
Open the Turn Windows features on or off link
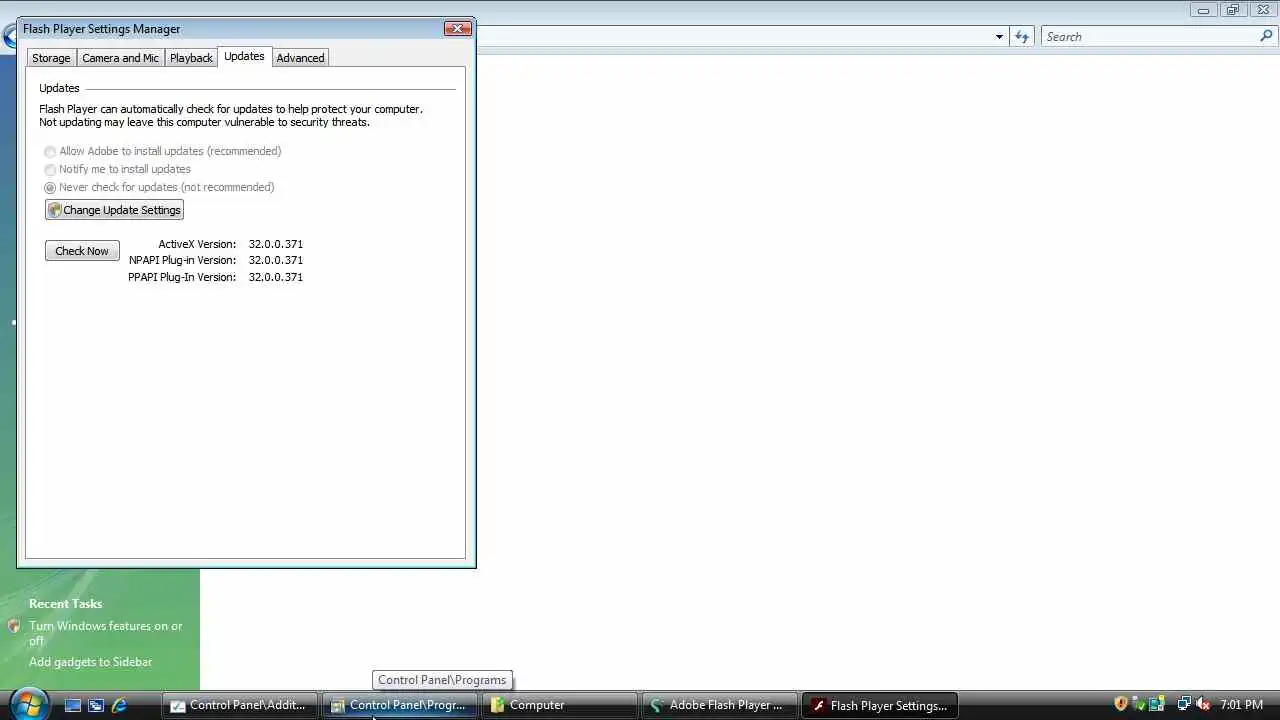point(106,633)
